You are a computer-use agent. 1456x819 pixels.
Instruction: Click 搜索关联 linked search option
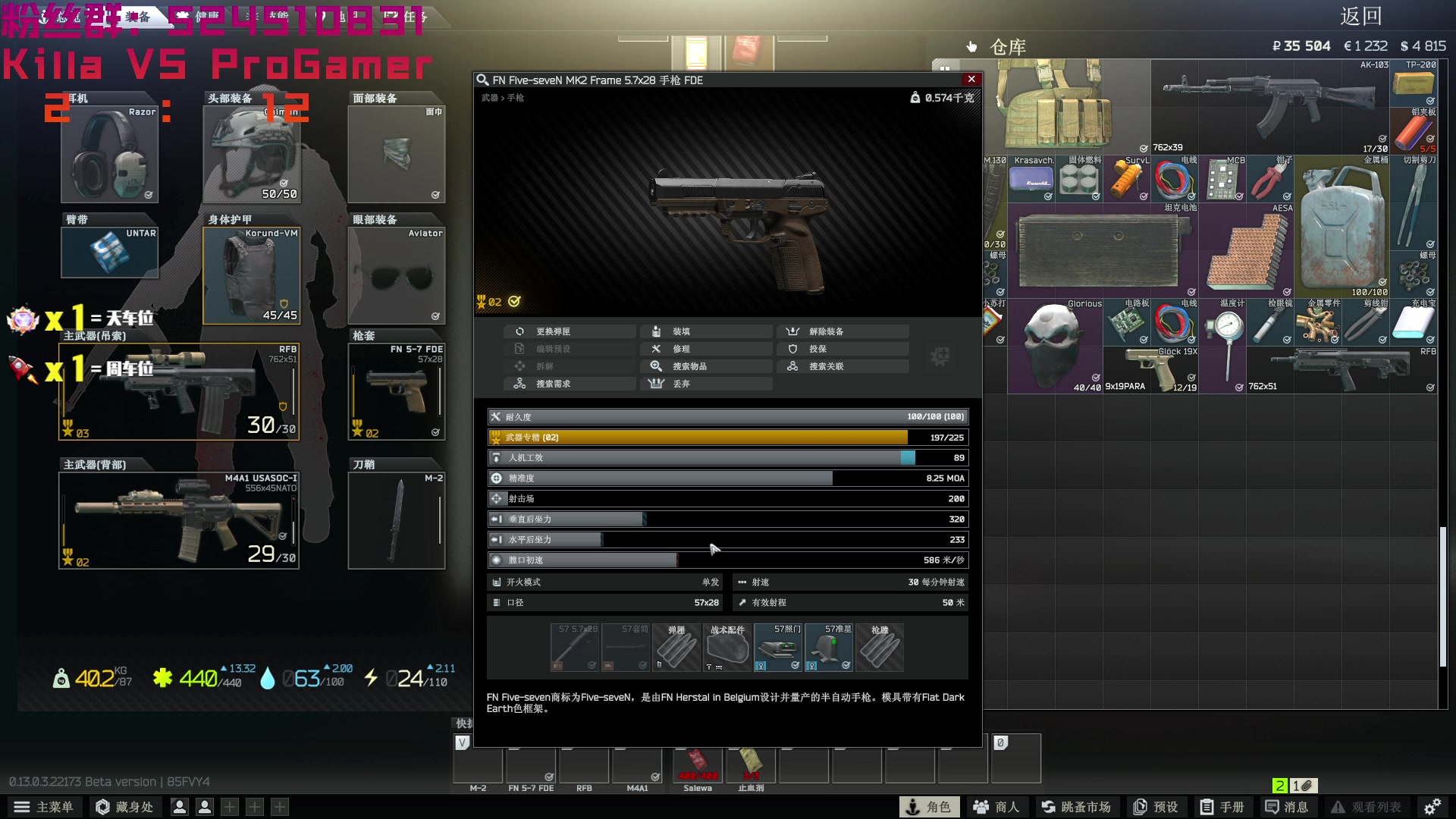pyautogui.click(x=843, y=366)
